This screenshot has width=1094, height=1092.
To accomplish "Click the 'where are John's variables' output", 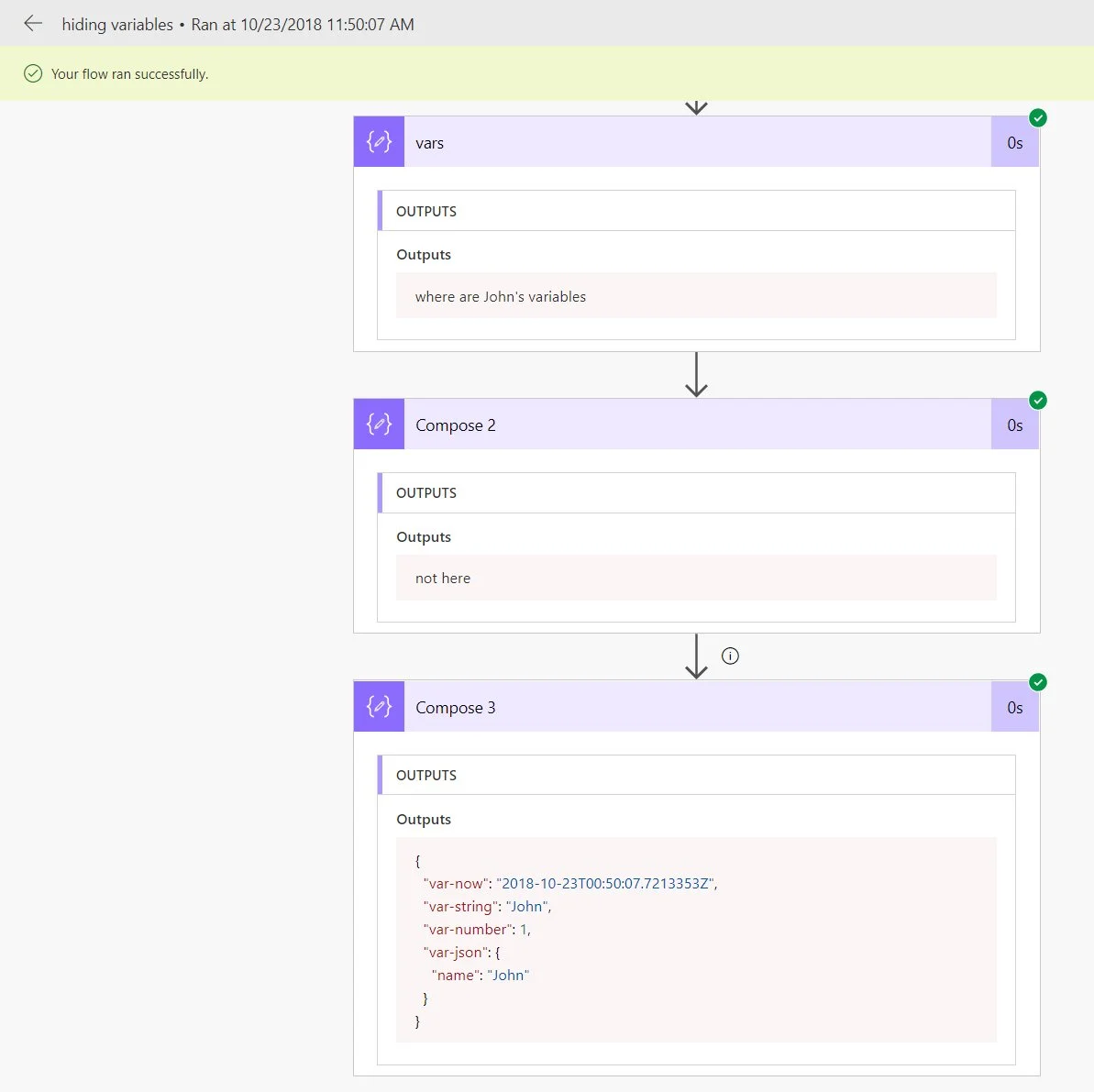I will click(x=501, y=296).
